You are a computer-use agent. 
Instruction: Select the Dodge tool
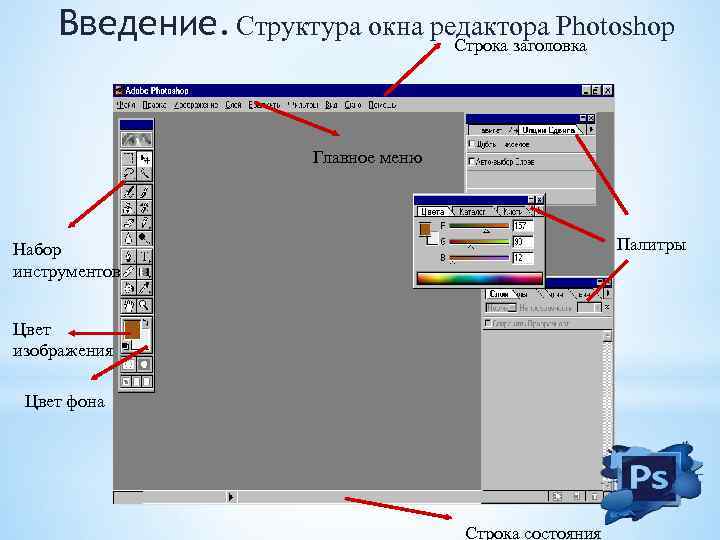[x=145, y=238]
